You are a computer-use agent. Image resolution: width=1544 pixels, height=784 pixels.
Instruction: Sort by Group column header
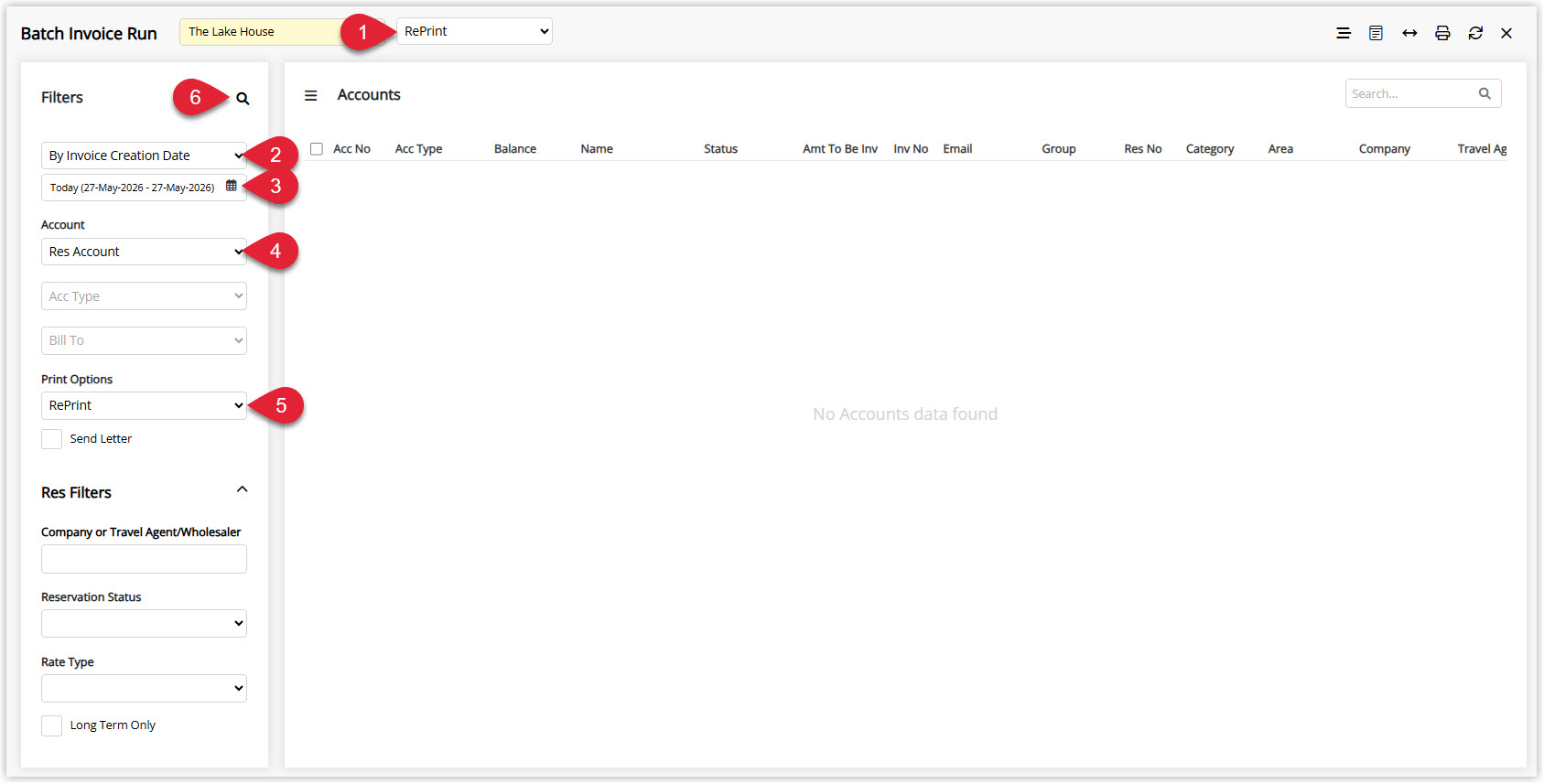(1059, 149)
